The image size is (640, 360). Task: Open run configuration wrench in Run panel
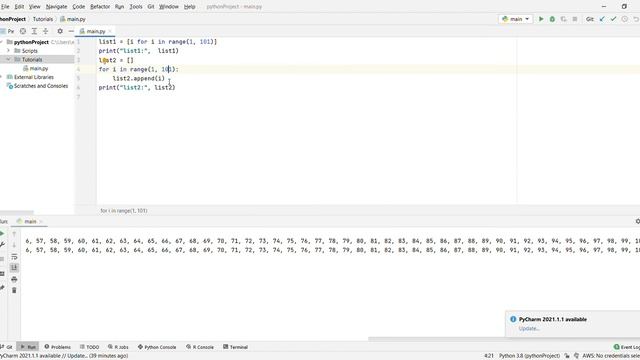pyautogui.click(x=2, y=245)
